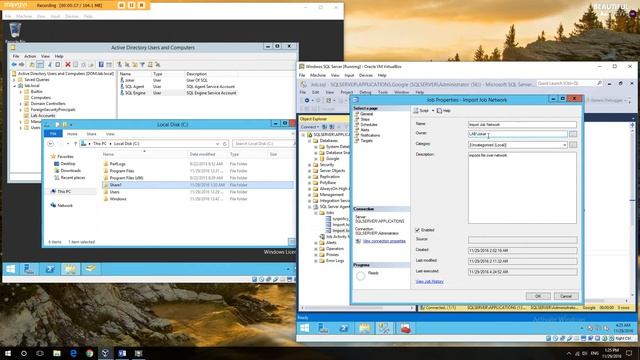Expand the Security node in Object Explorer
Viewport: 640px width, 360px height.
(309, 164)
